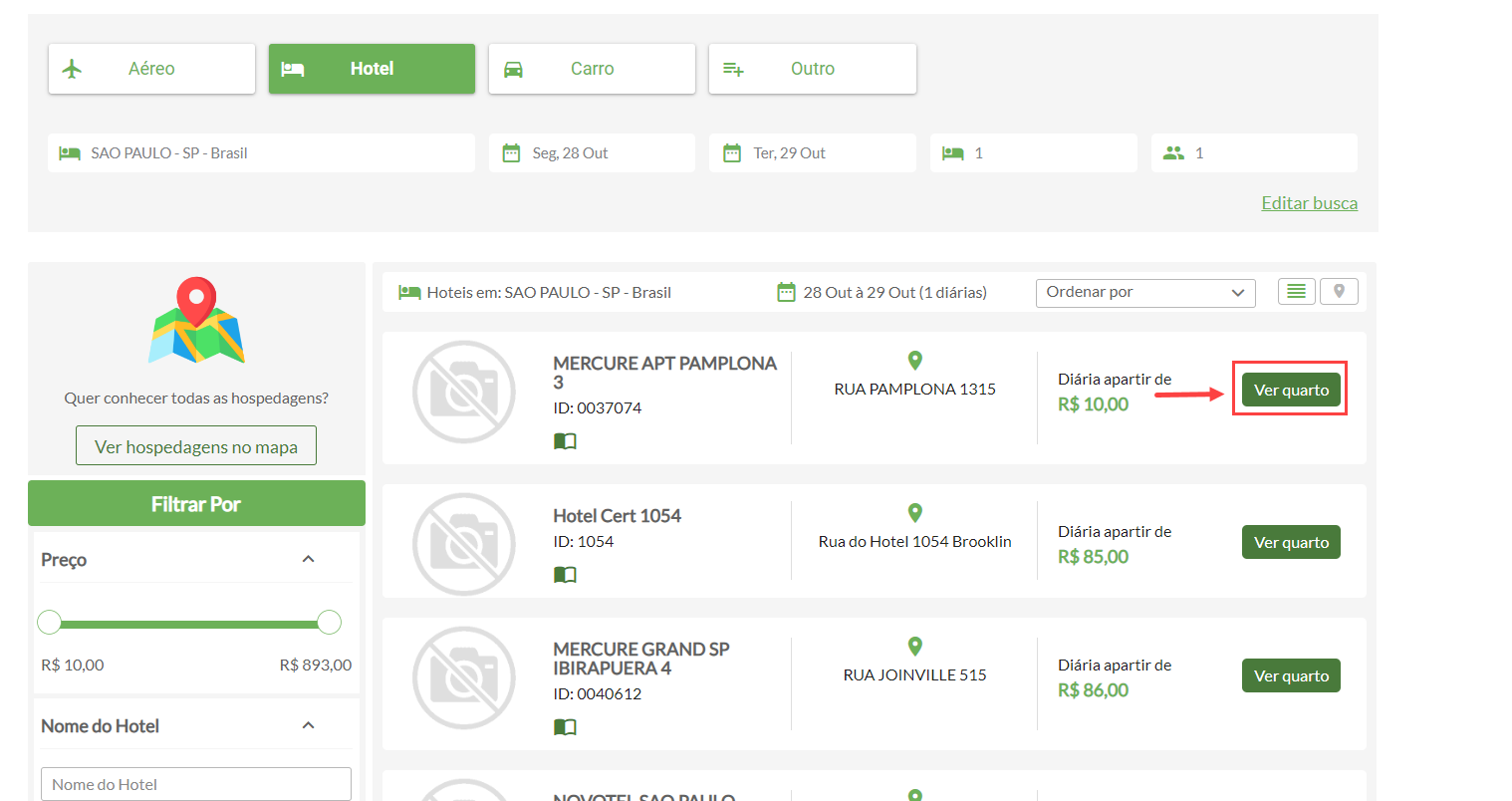This screenshot has width=1512, height=801.
Task: Click the guests people icon
Action: click(1174, 153)
